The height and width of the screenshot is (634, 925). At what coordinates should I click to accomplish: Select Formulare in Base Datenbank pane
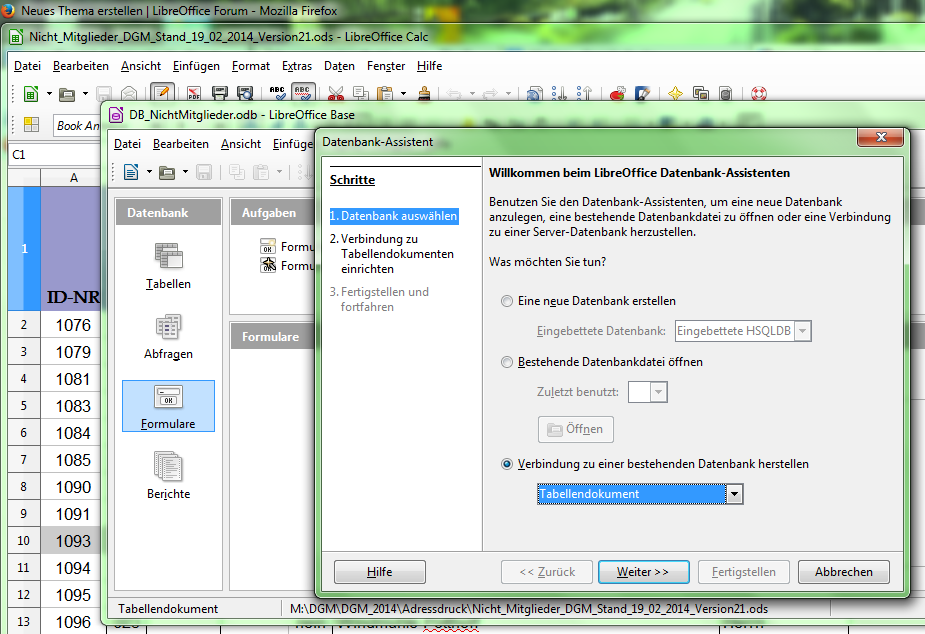point(168,406)
